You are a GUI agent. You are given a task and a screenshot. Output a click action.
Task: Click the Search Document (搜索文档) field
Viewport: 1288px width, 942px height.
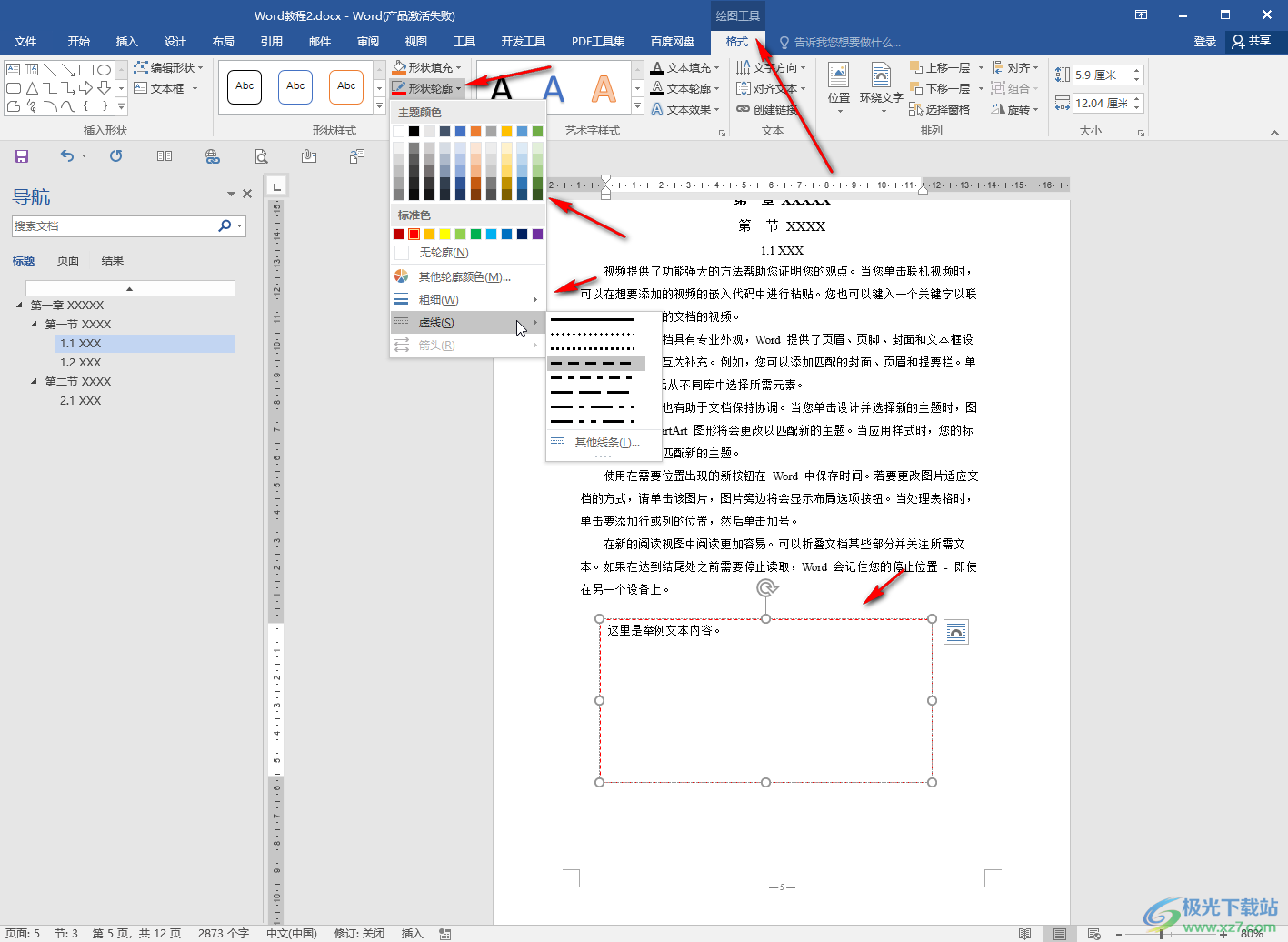(x=115, y=225)
